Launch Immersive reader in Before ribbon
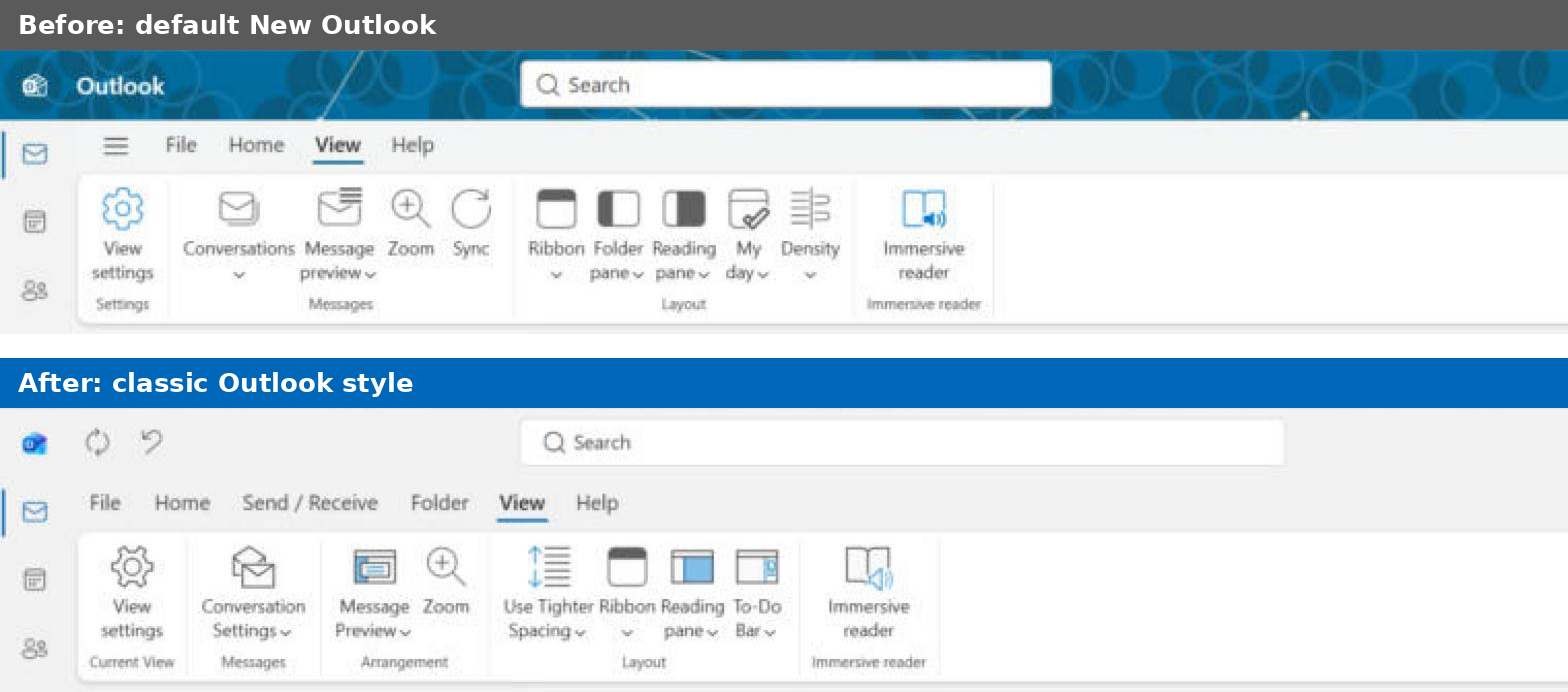 [x=924, y=209]
